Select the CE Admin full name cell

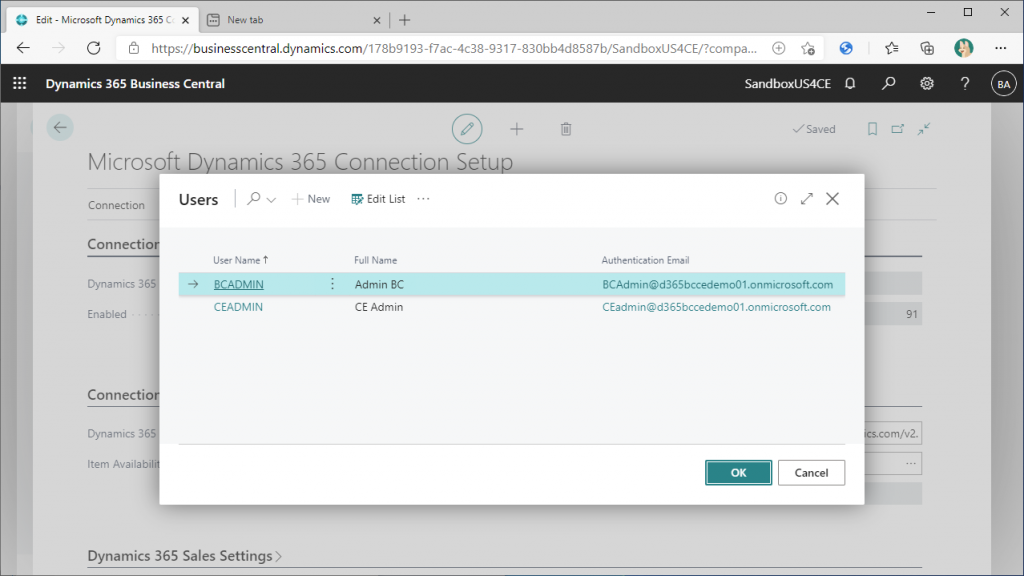pos(379,307)
